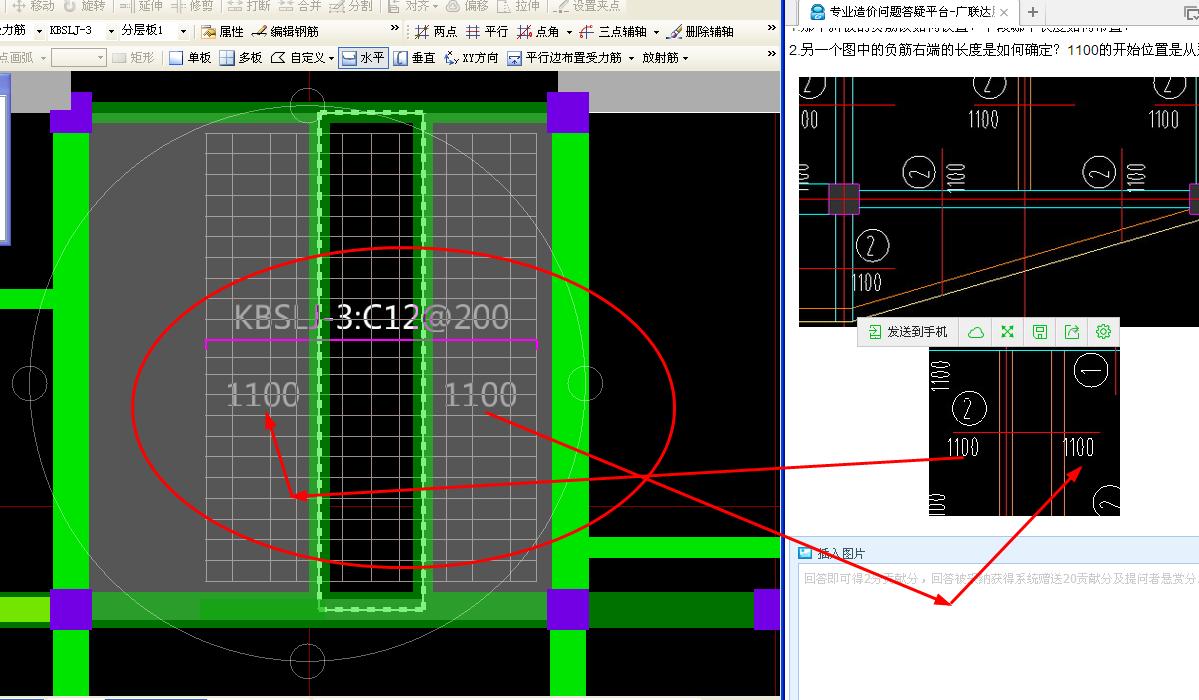Click the small CAD detail image with 1100 labels
Image resolution: width=1199 pixels, height=700 pixels.
point(1024,431)
